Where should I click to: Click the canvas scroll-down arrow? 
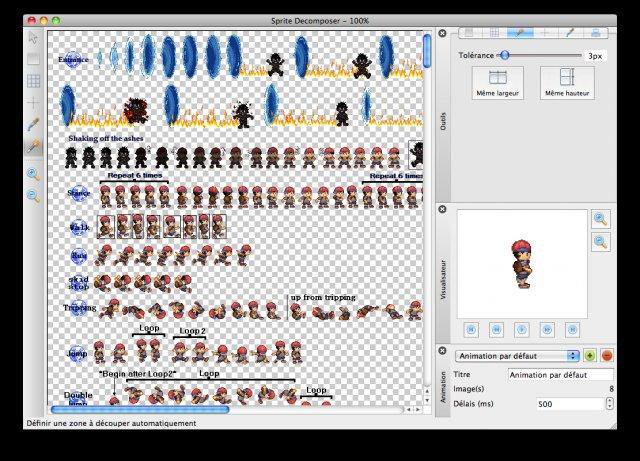[x=427, y=400]
